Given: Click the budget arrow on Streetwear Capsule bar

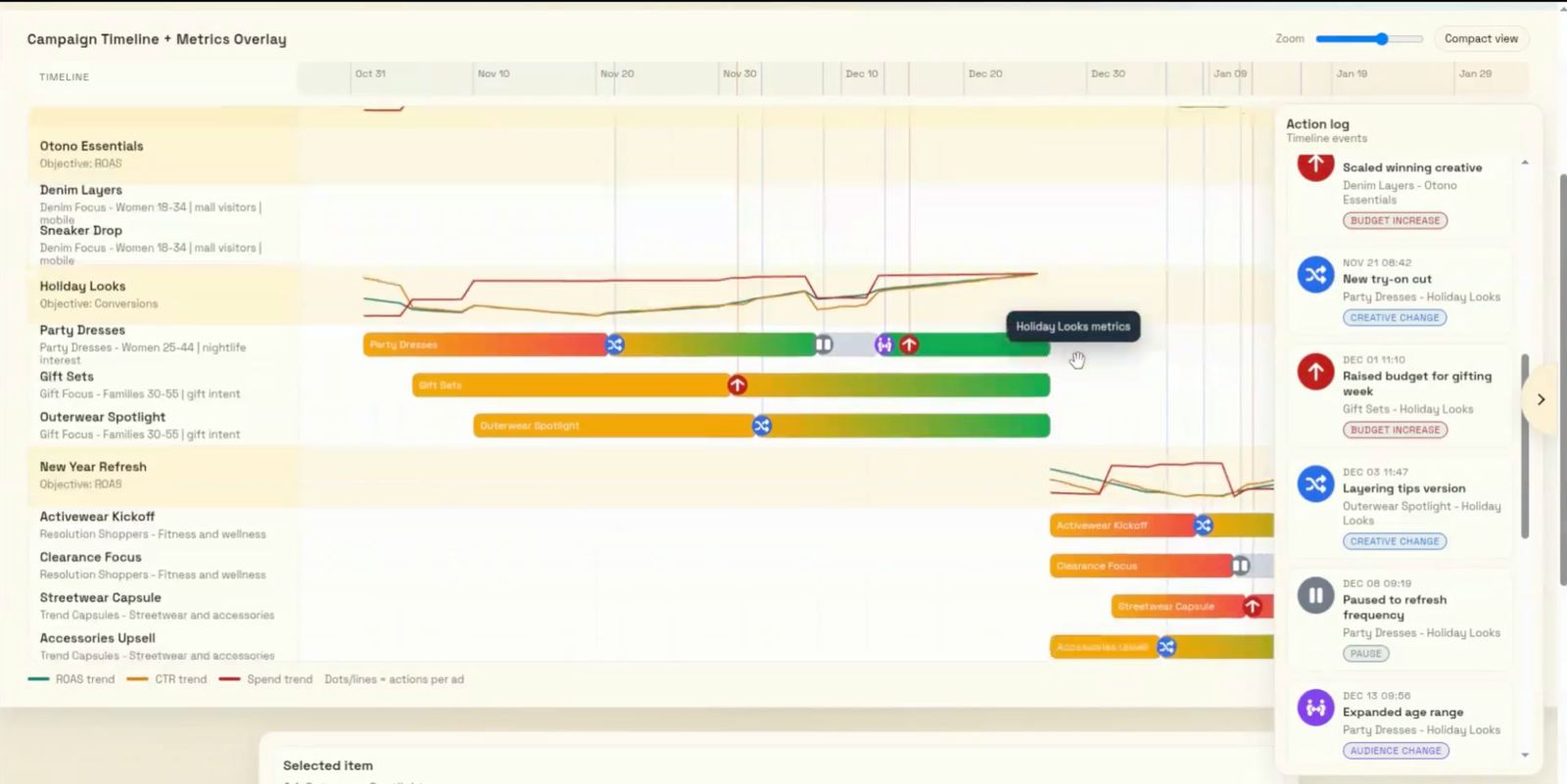Looking at the screenshot, I should click(x=1253, y=607).
